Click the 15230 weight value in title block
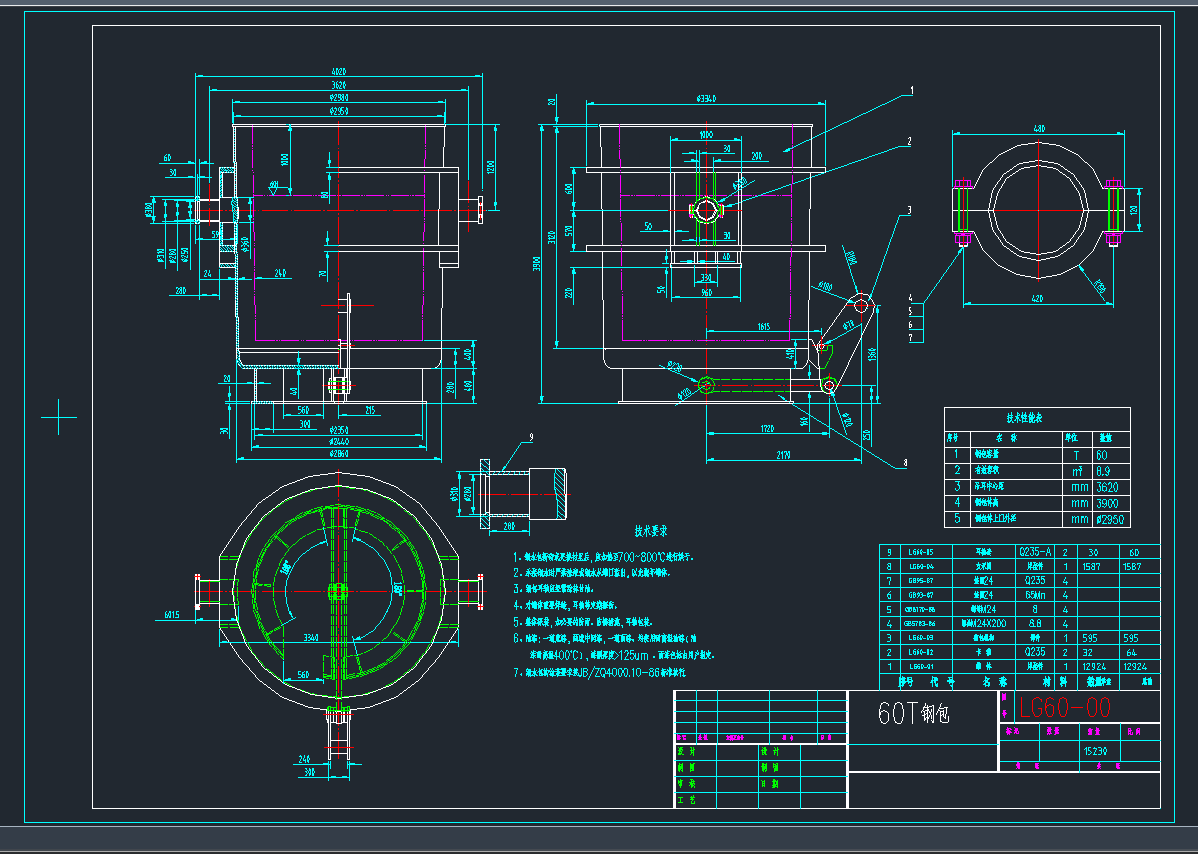Screen dimensions: 1198x854 pyautogui.click(x=1096, y=750)
